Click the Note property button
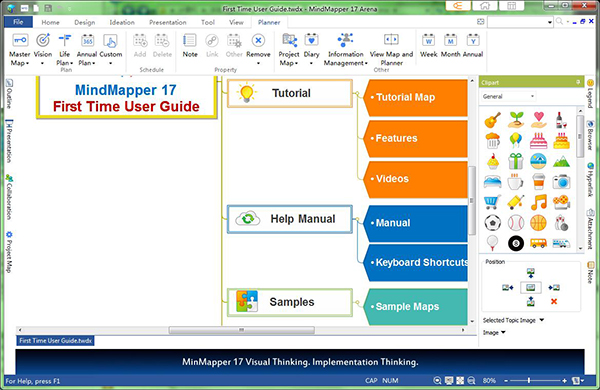This screenshot has width=600, height=390. pos(190,46)
